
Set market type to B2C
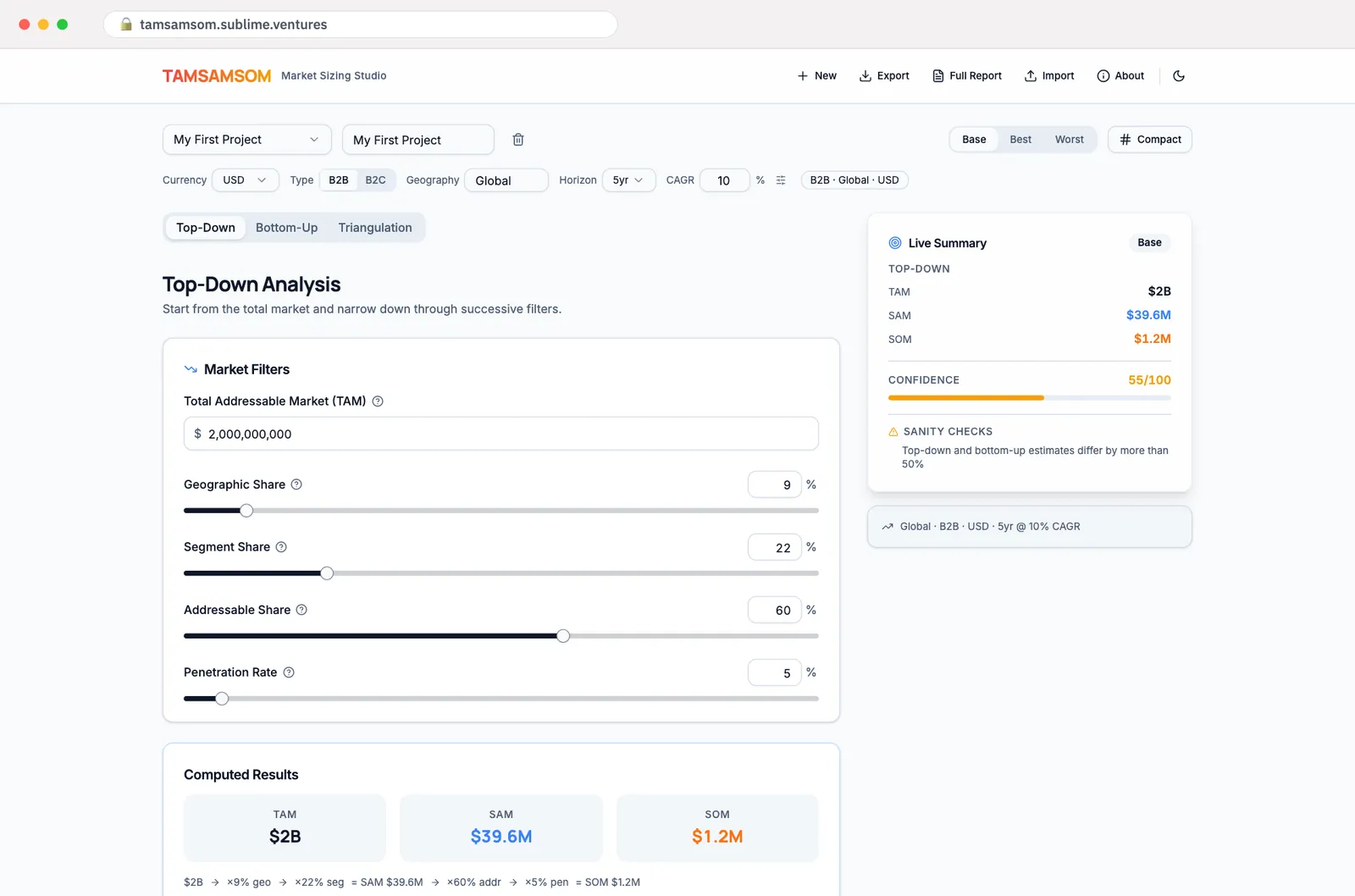(x=375, y=180)
